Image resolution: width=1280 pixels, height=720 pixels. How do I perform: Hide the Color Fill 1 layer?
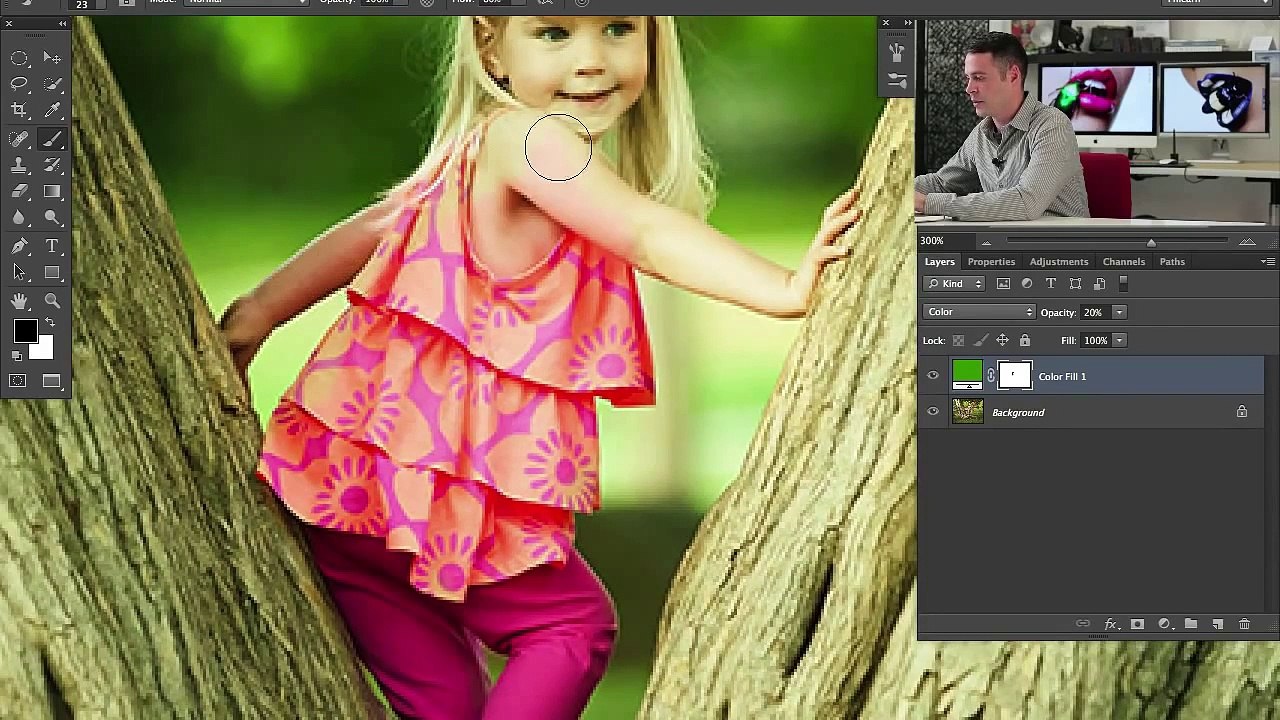[x=933, y=376]
